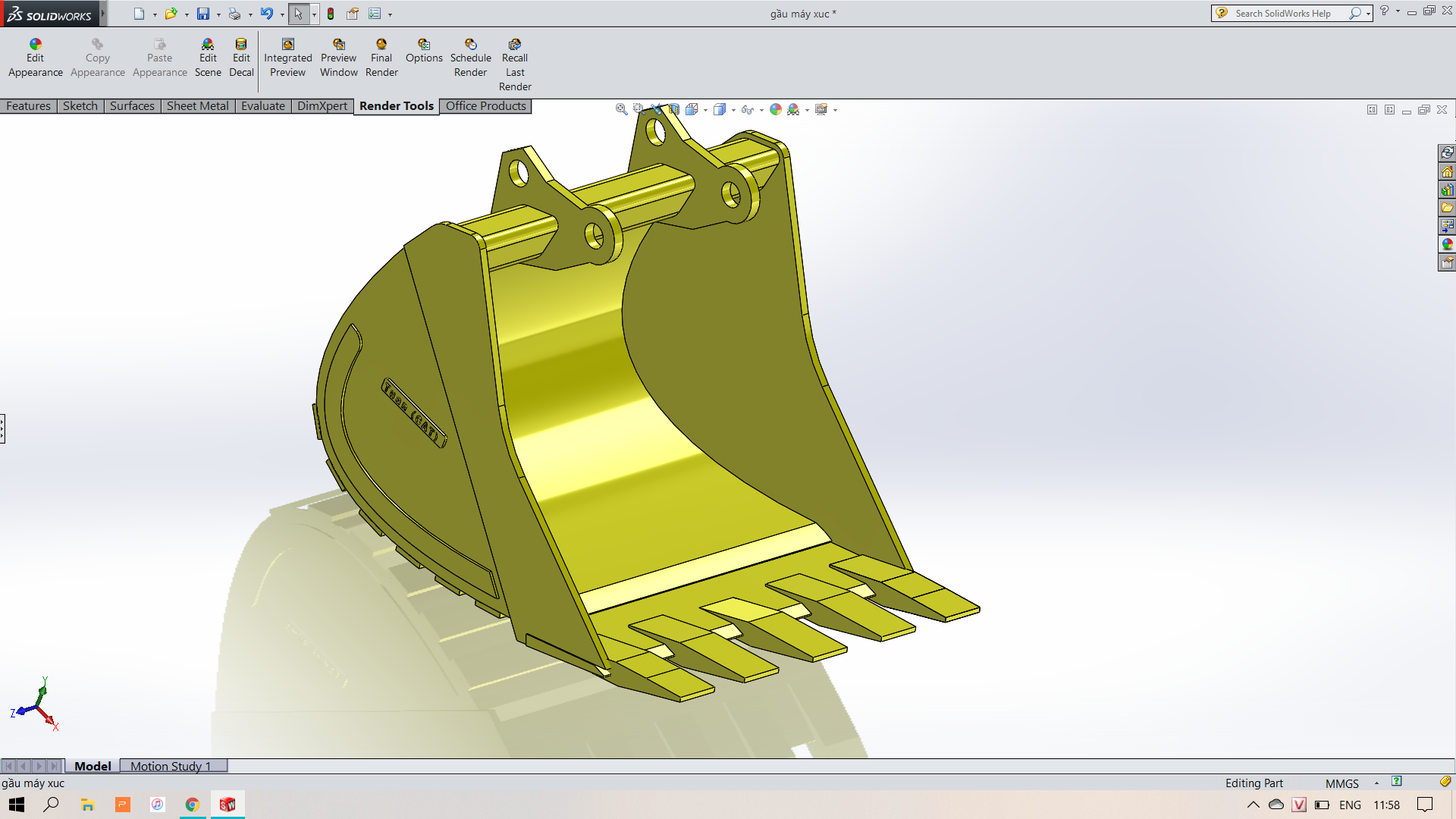Image resolution: width=1456 pixels, height=819 pixels.
Task: Open the Edit Decal tool
Action: [x=241, y=58]
